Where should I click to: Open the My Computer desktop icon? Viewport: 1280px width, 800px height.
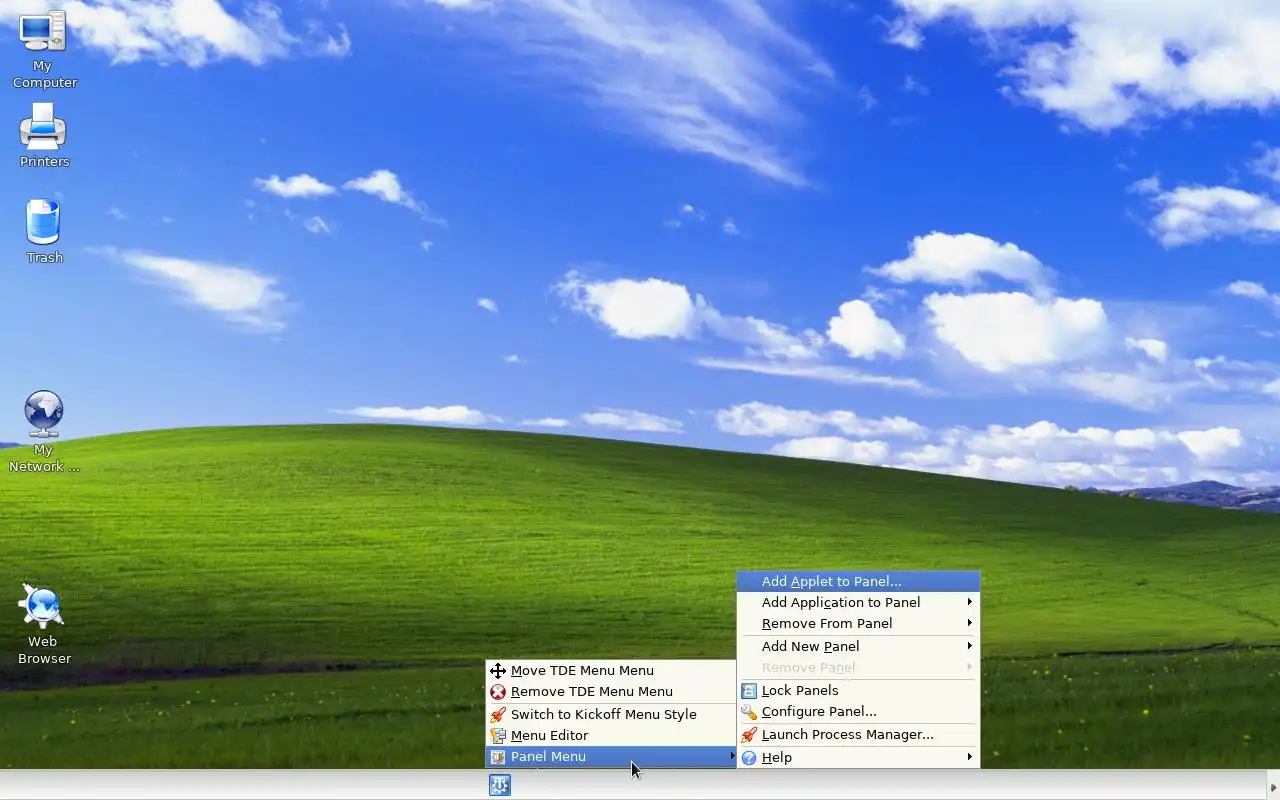43,50
